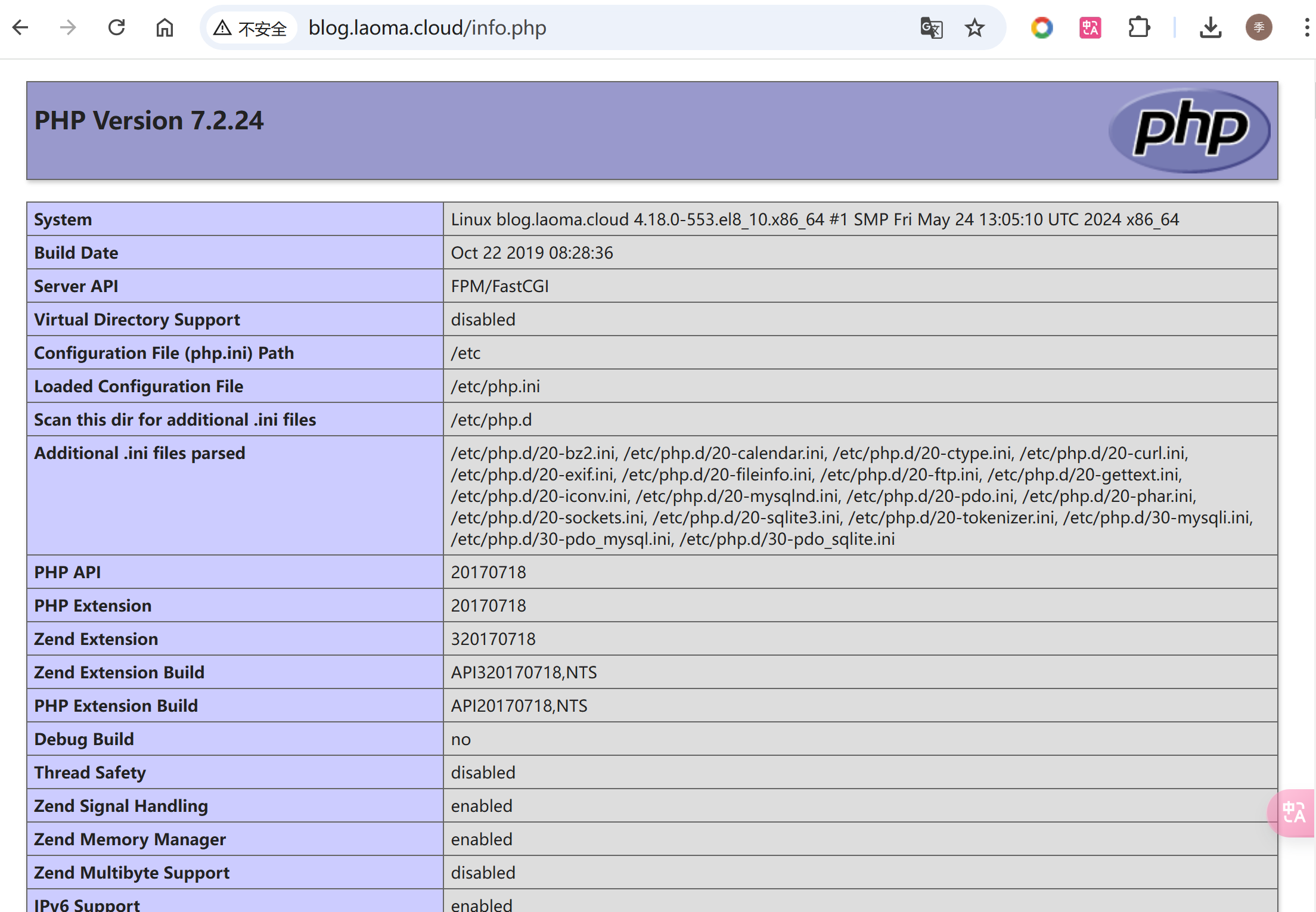This screenshot has height=912, width=1316.
Task: Open the Google Translate page icon
Action: (931, 27)
